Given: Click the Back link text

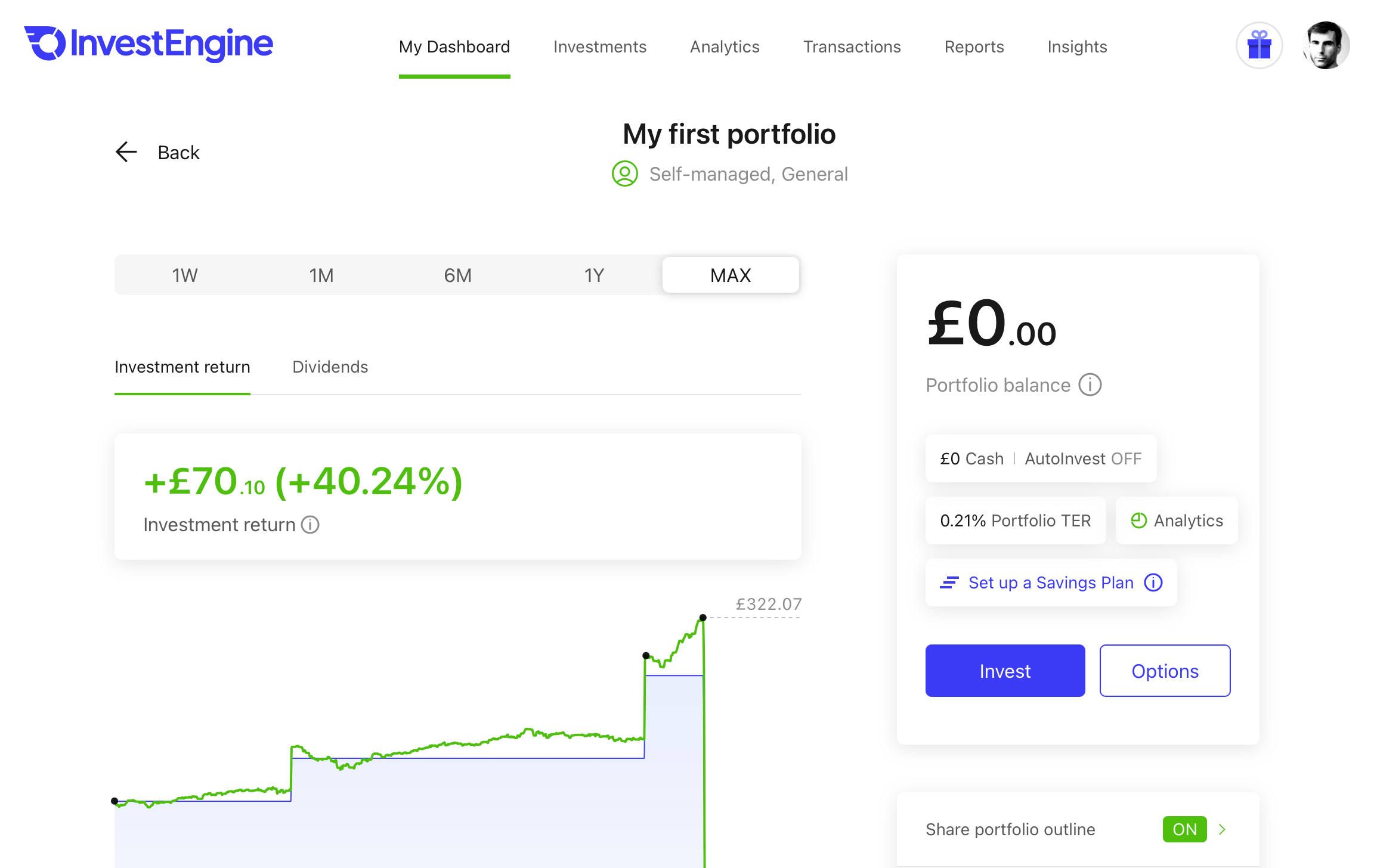Looking at the screenshot, I should pos(178,152).
